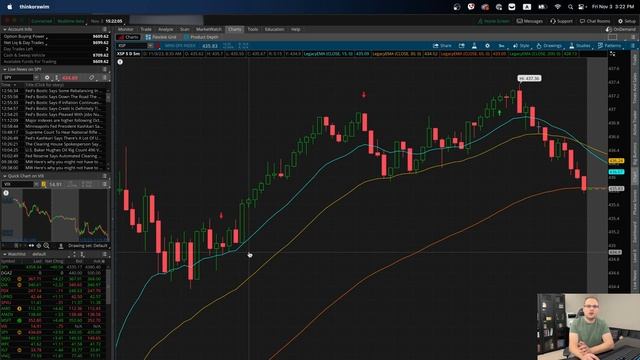Click the Hi: 437.36 price bubble
640x360 pixels.
point(529,78)
